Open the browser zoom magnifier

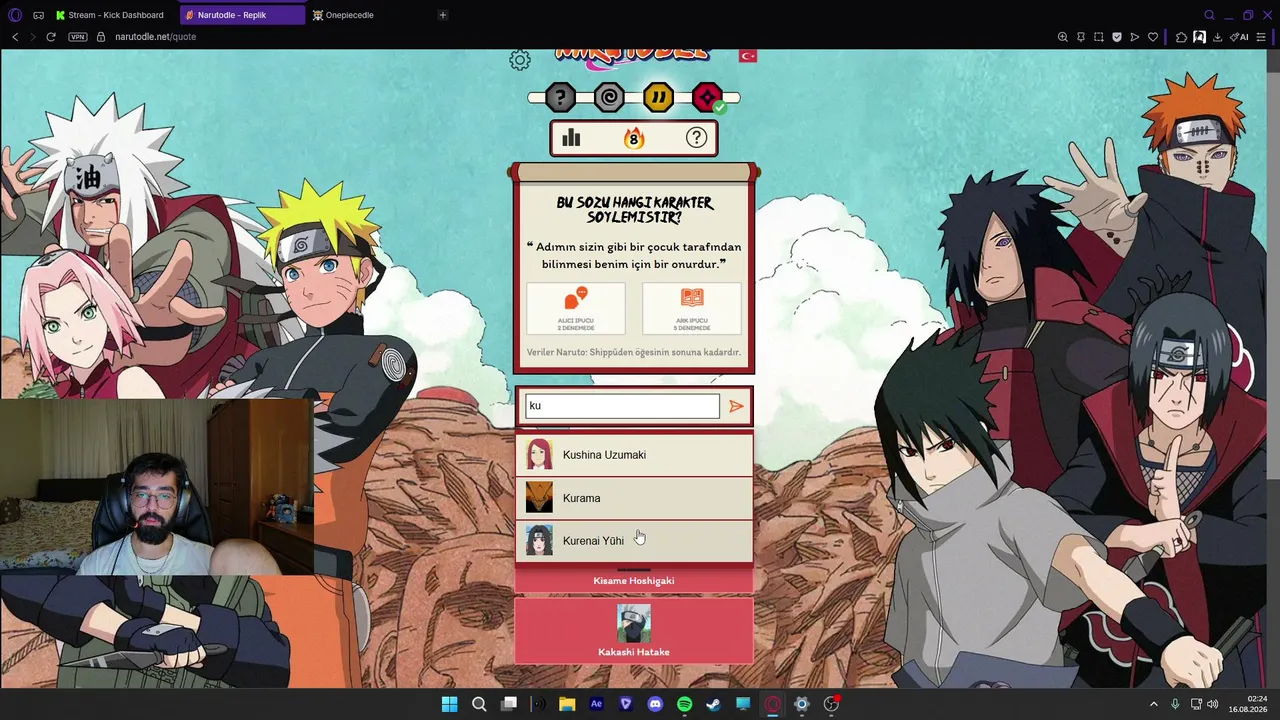(x=1063, y=37)
